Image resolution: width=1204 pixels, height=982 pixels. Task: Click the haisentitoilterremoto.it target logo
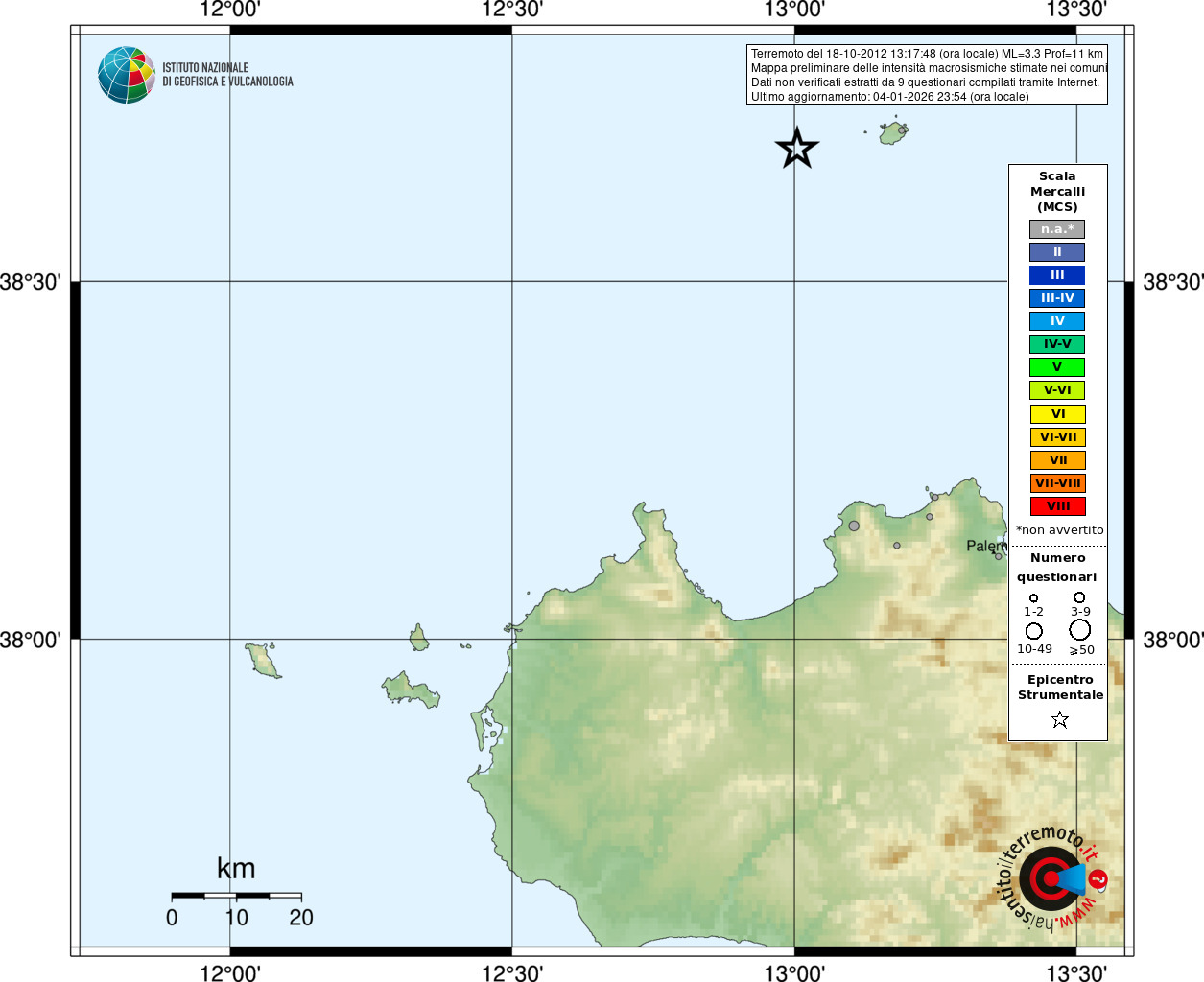[1052, 877]
